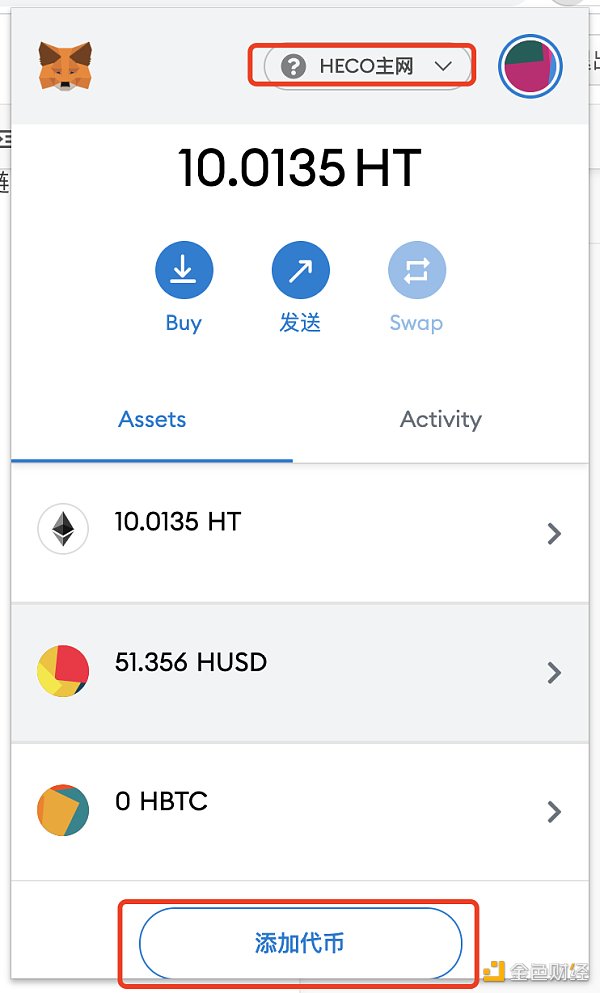Expand the 10.0135 HT asset chevron
Screen dimensions: 600x993
point(554,534)
